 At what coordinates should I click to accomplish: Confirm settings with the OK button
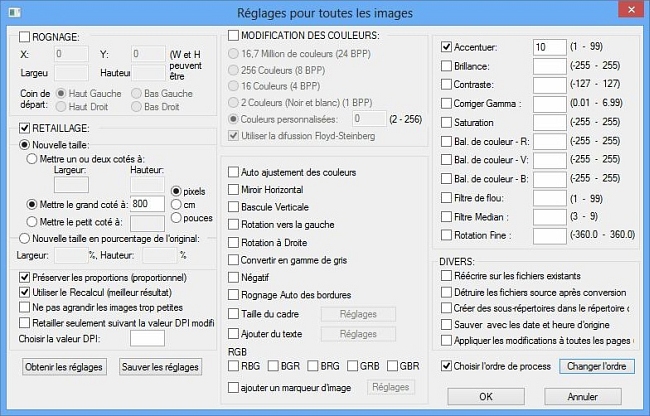(486, 397)
